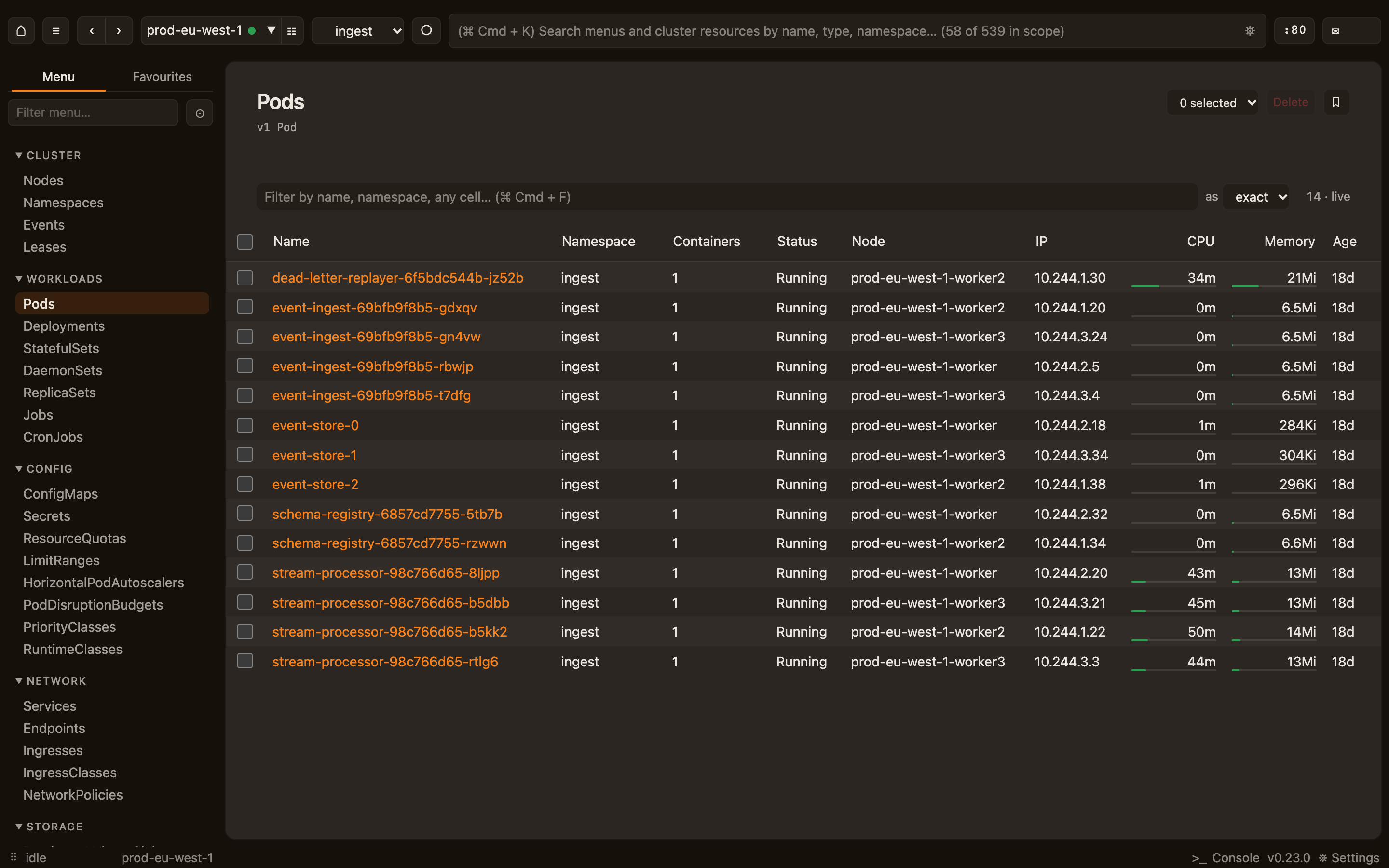The width and height of the screenshot is (1389, 868).
Task: Open pod event-store-1 link
Action: (314, 455)
